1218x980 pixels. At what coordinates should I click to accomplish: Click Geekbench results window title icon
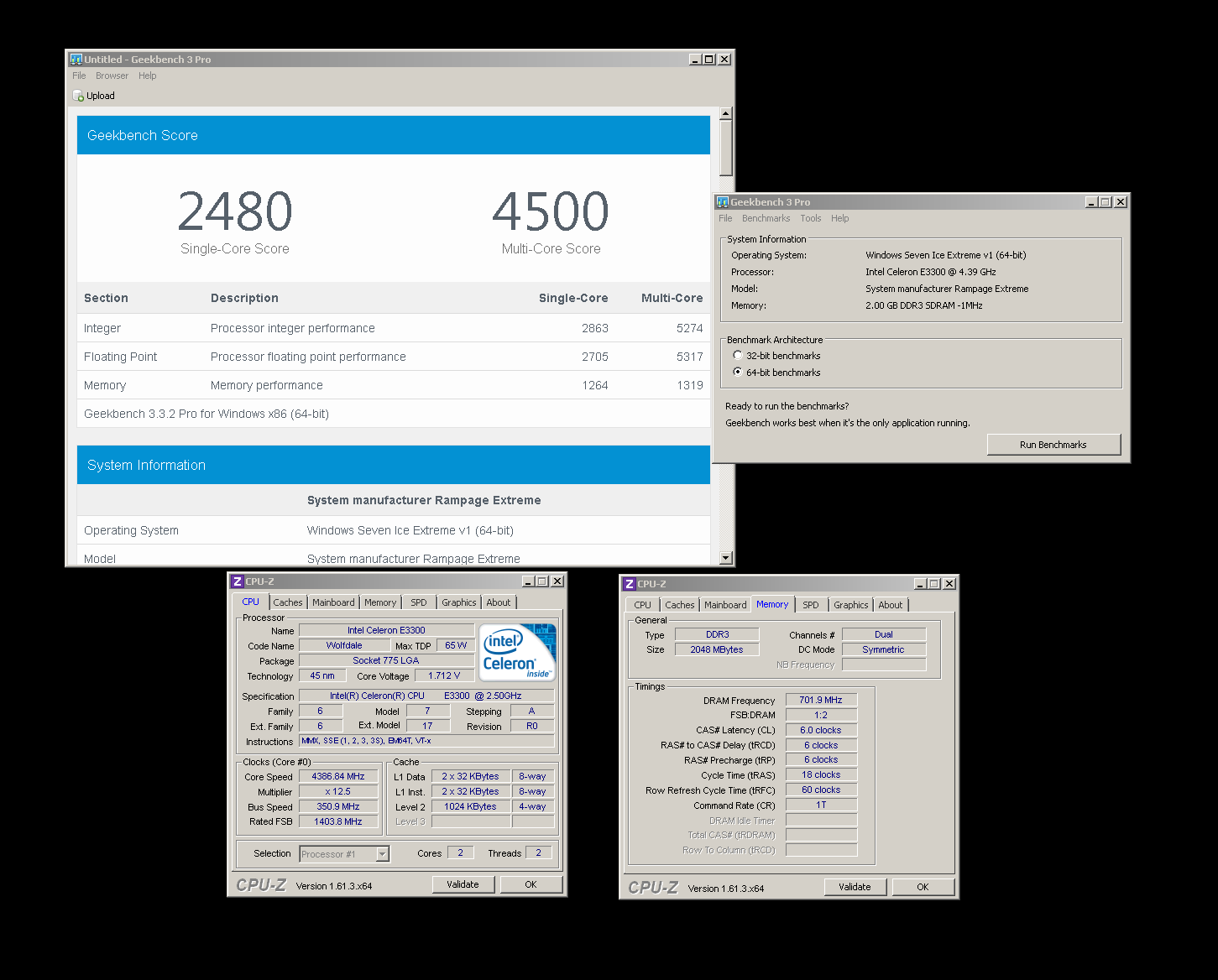[76, 60]
